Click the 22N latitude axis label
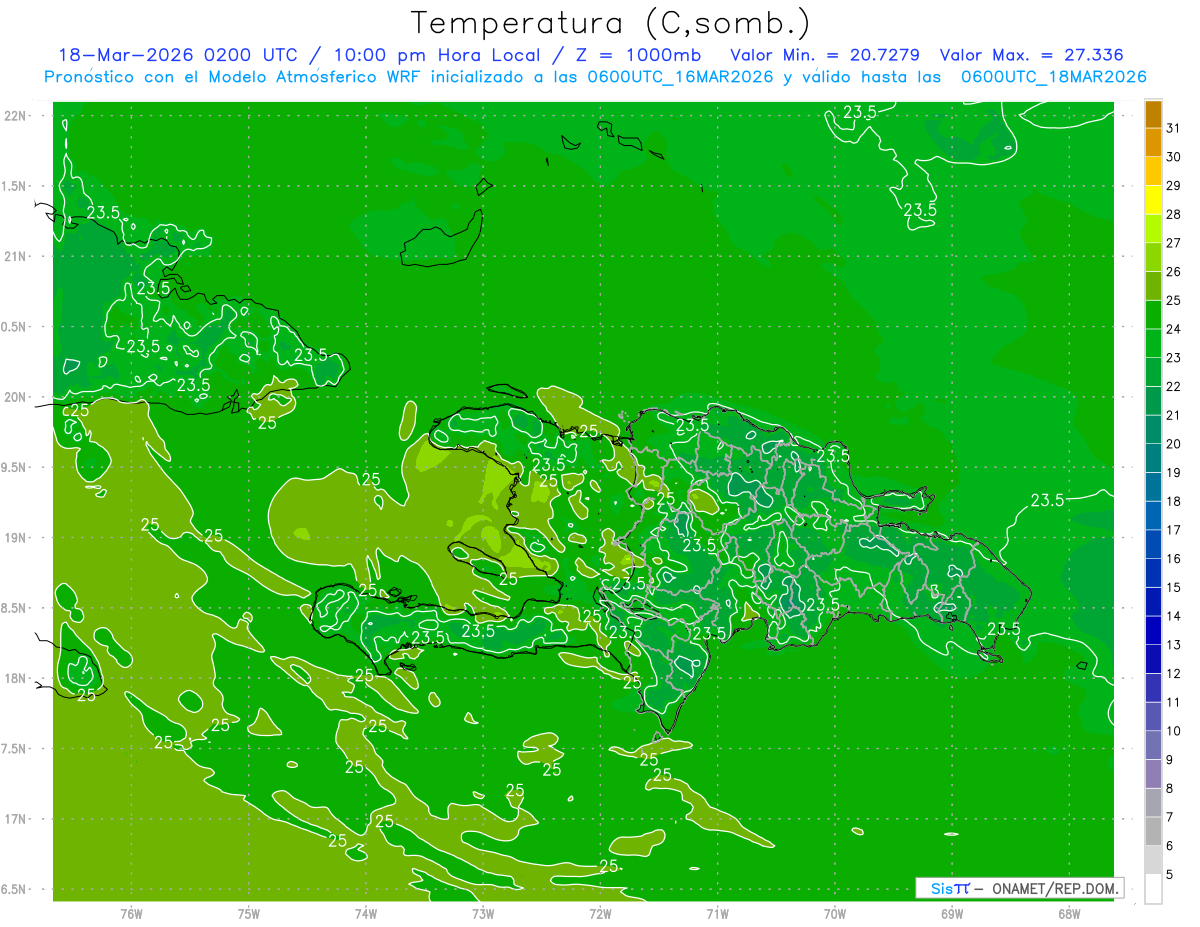 [x=17, y=116]
